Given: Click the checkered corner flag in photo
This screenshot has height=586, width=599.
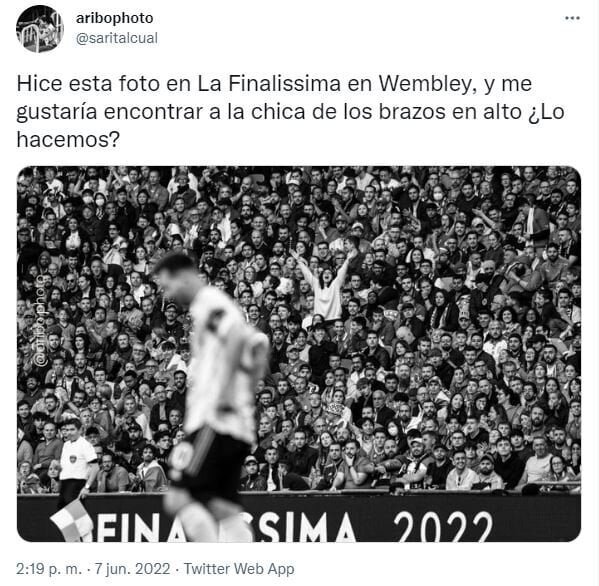Looking at the screenshot, I should coord(71,520).
